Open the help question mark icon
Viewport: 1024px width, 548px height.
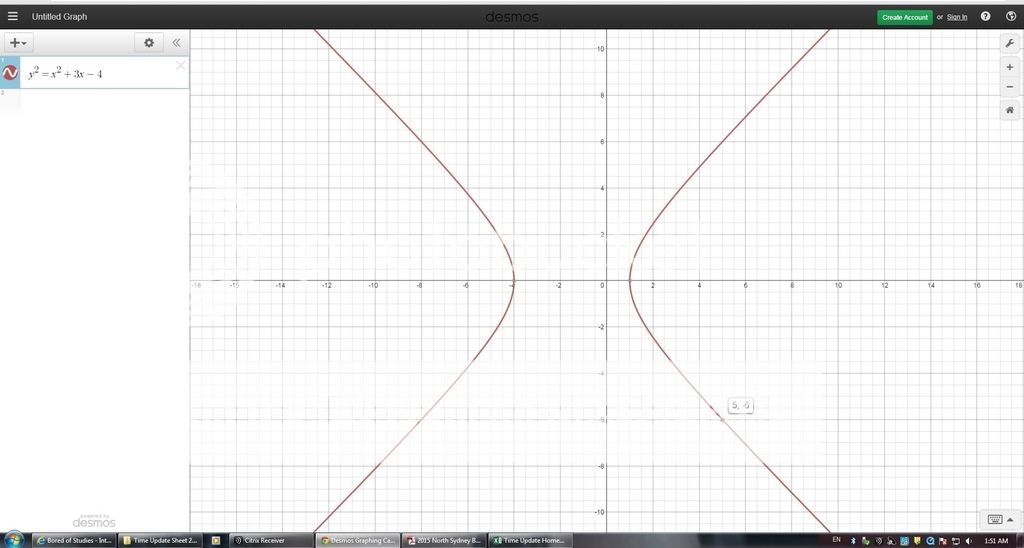[x=986, y=17]
